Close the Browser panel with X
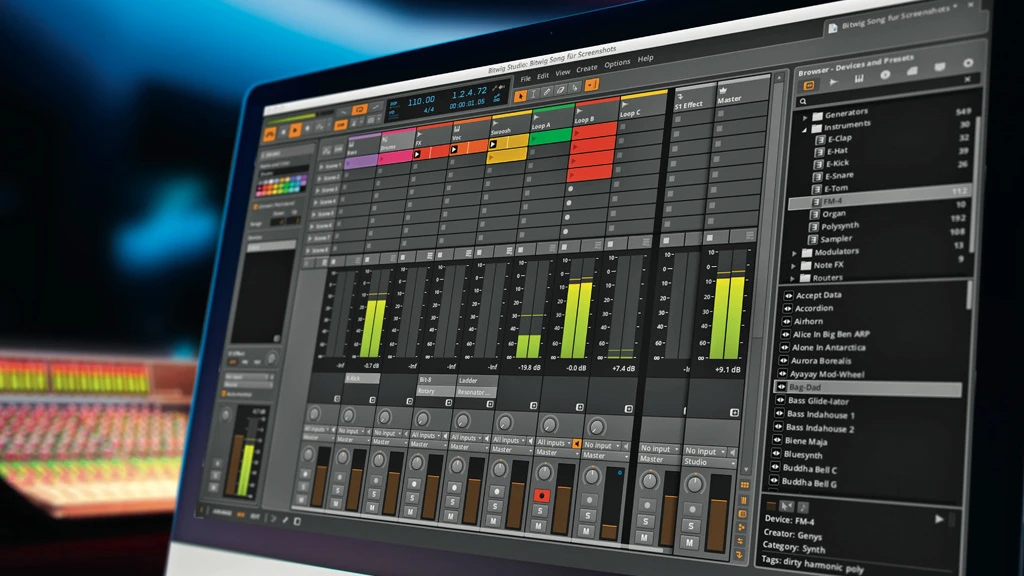 pos(968,79)
